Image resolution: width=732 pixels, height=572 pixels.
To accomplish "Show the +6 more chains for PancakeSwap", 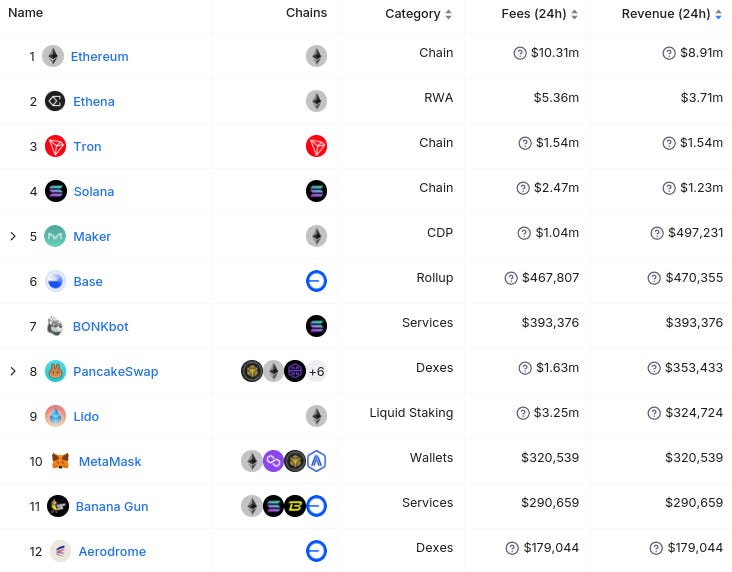I will click(x=317, y=372).
